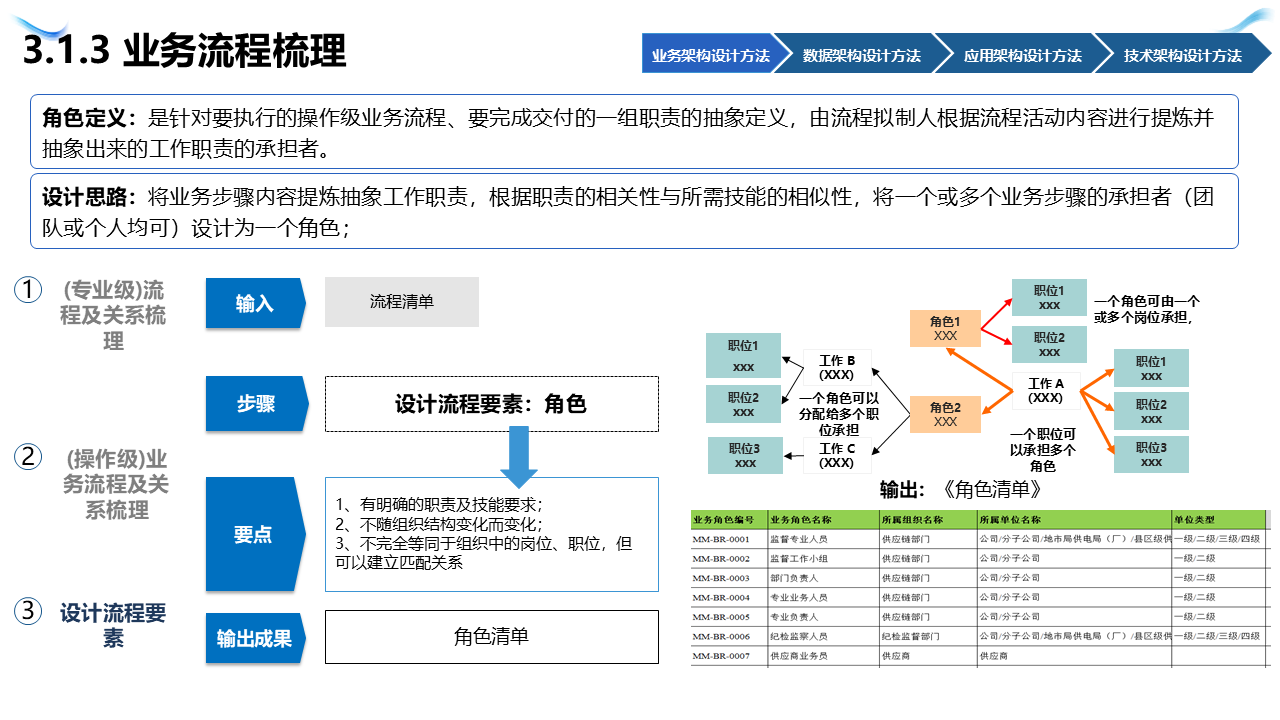Click 职位3 box pointed to by 工作 C
The image size is (1280, 720).
pyautogui.click(x=745, y=455)
